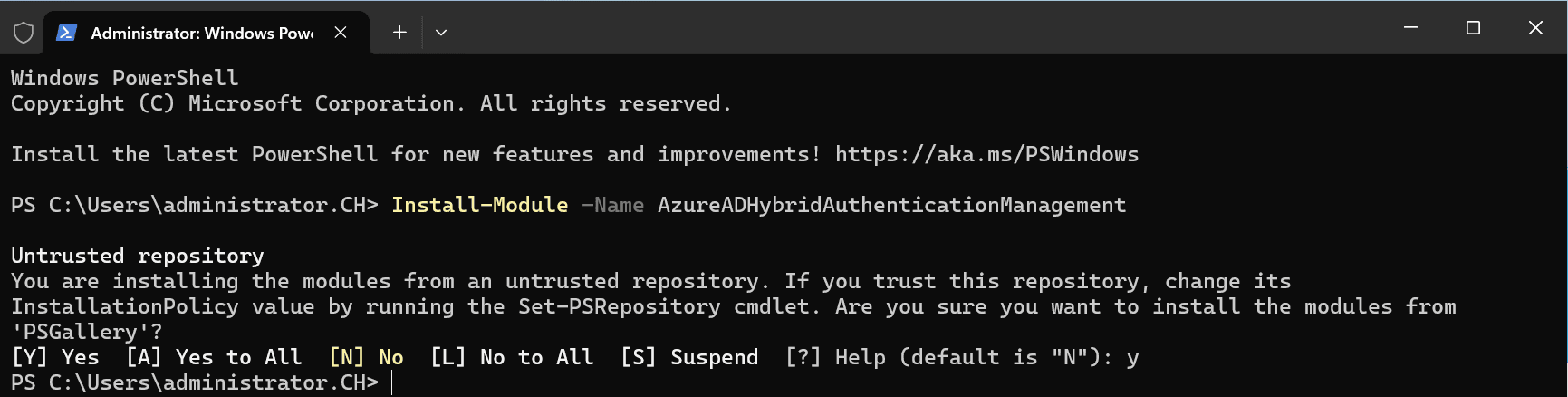The width and height of the screenshot is (1568, 397).
Task: Maximize the terminal window
Action: pyautogui.click(x=1473, y=28)
